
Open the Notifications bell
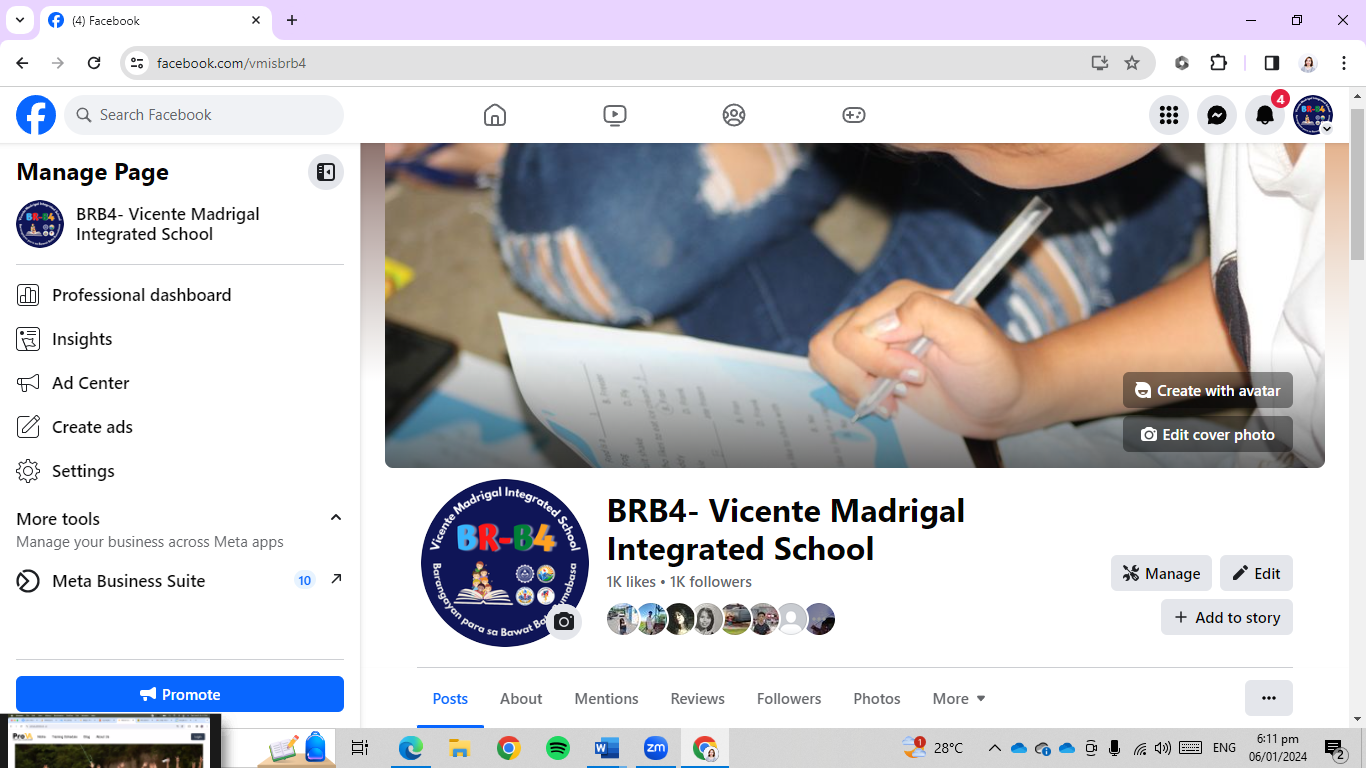[x=1264, y=114]
